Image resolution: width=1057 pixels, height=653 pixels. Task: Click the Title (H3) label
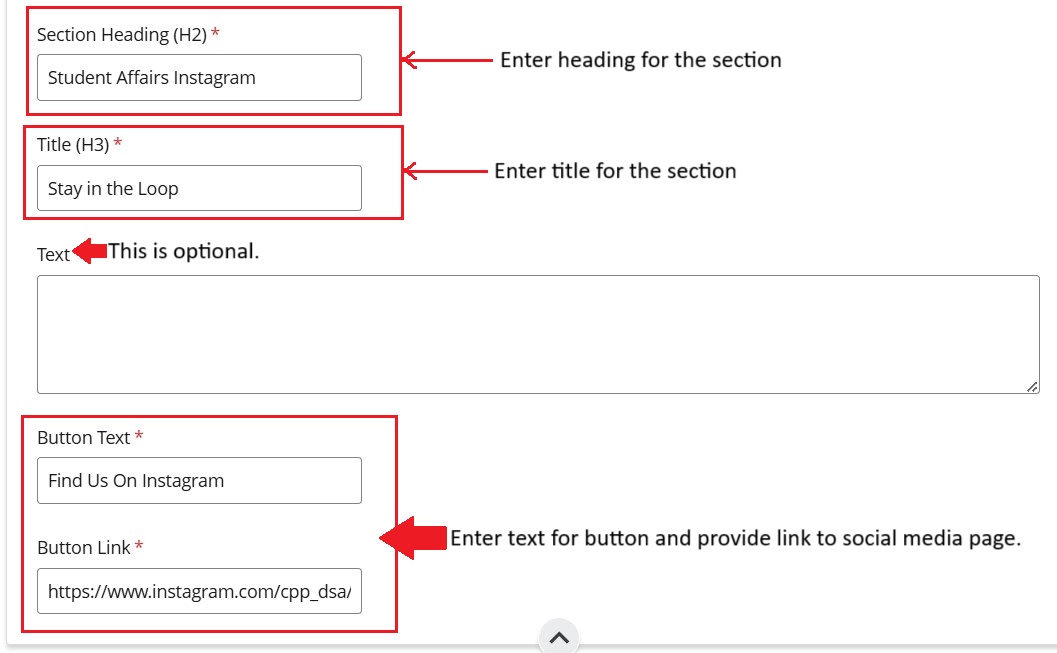coord(72,145)
